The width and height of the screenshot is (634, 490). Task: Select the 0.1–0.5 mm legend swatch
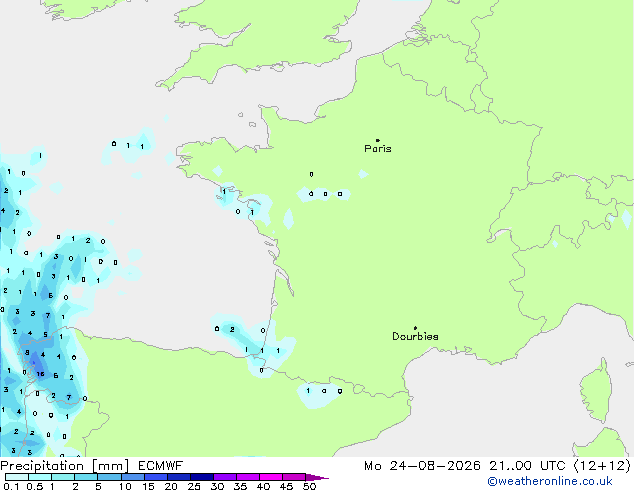tap(17, 477)
